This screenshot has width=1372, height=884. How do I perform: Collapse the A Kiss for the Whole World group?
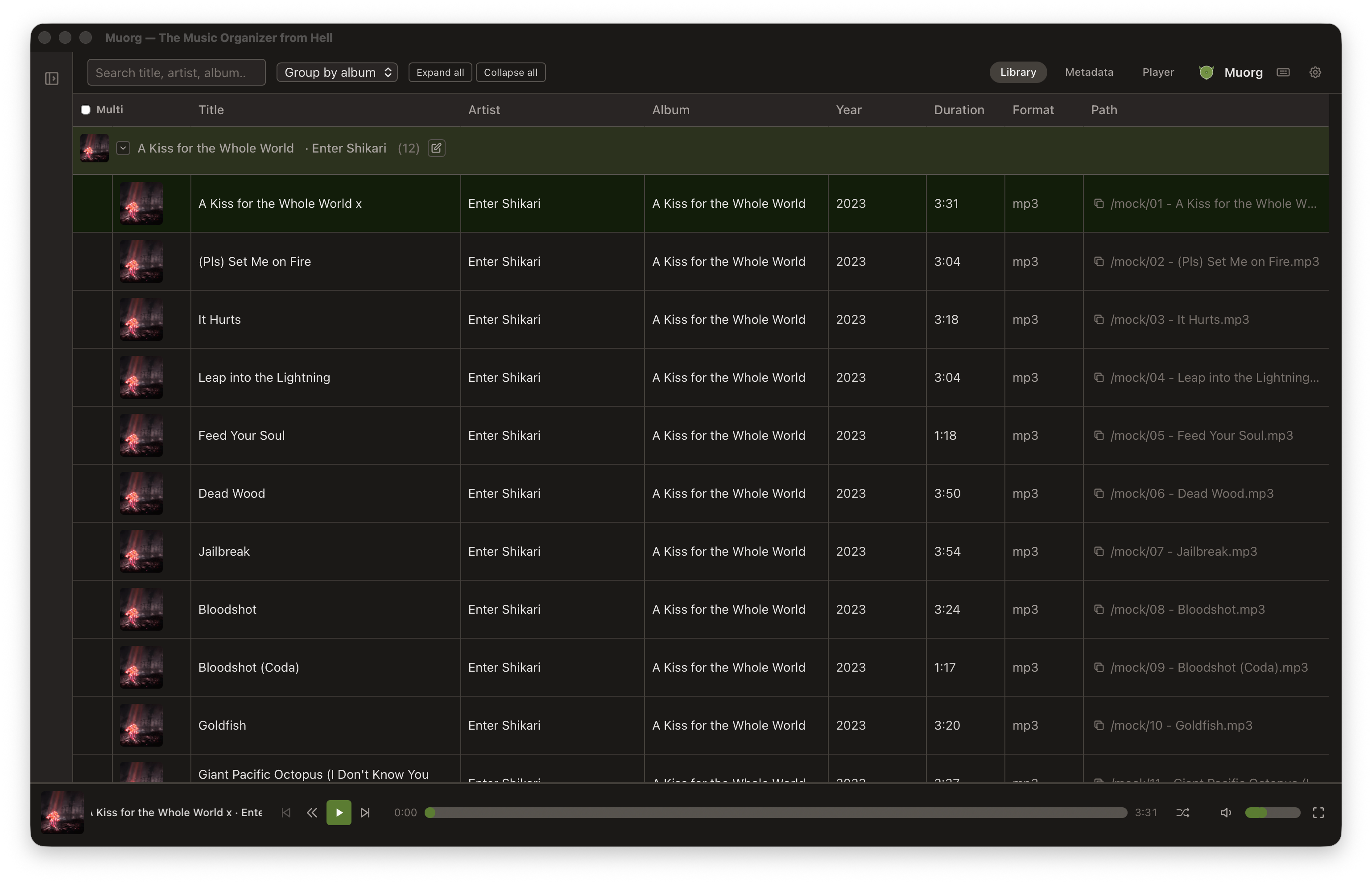coord(123,148)
